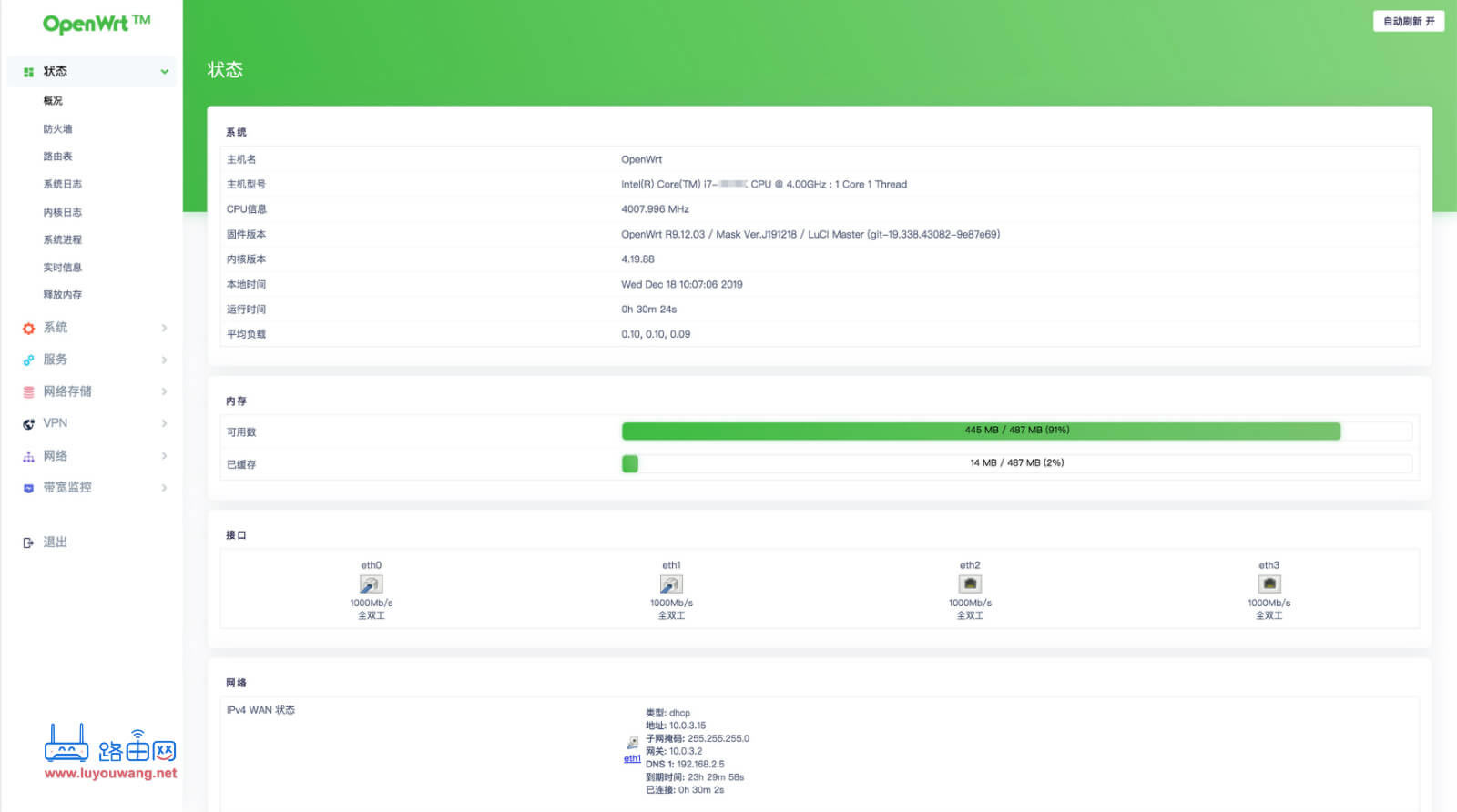Screen dimensions: 1457x812
Task: Open the 防火墙 firewall submenu item
Action: coord(57,129)
